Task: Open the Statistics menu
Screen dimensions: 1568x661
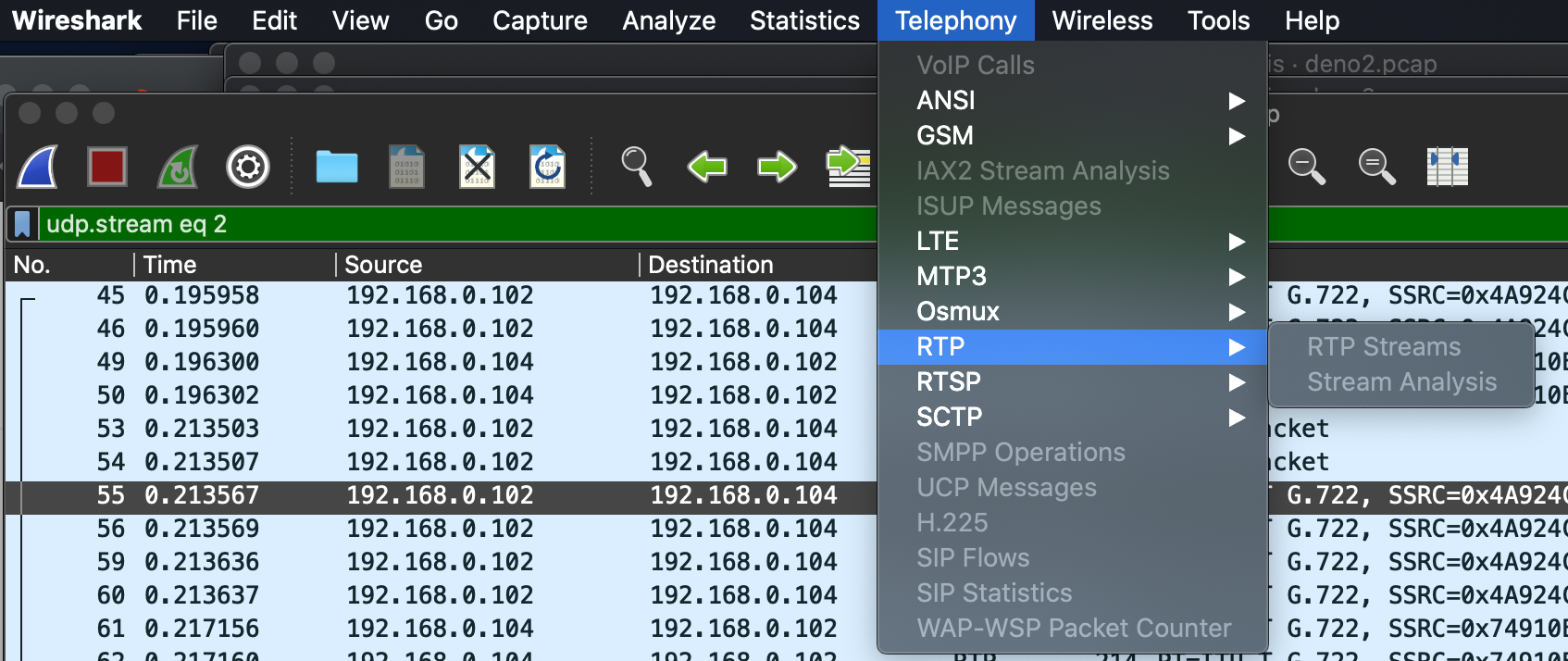Action: (805, 20)
